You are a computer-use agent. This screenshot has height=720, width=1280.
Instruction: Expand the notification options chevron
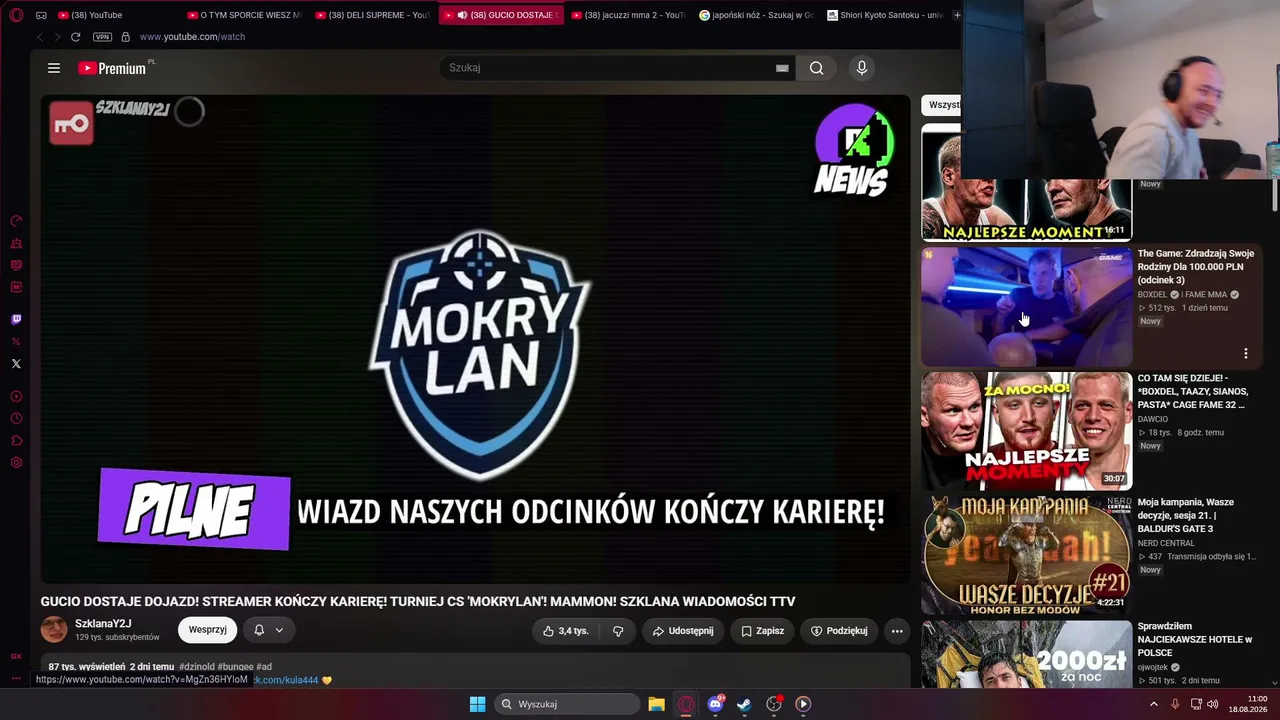point(279,630)
